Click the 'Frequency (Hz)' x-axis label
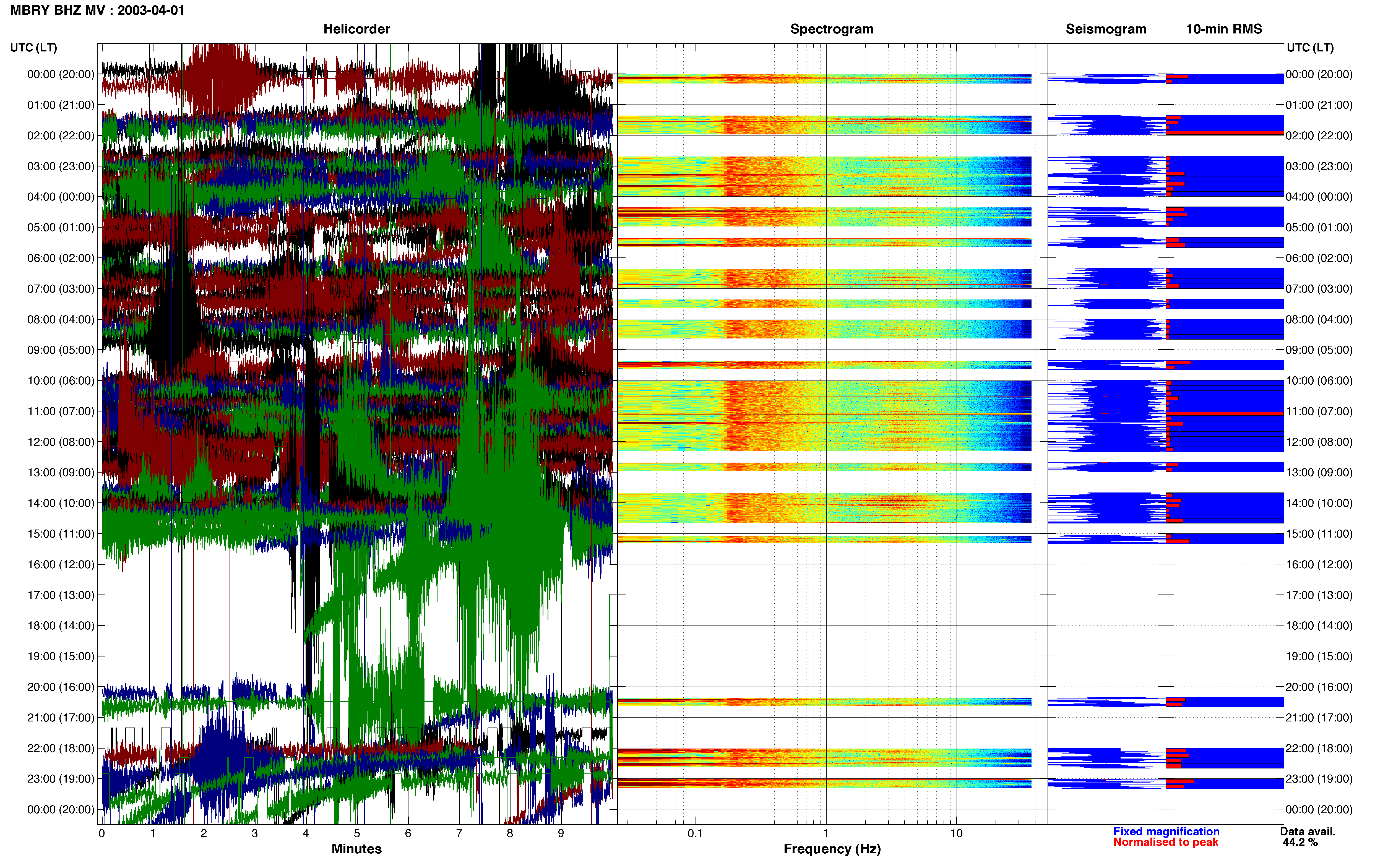Image resolution: width=1388 pixels, height=868 pixels. 832,849
